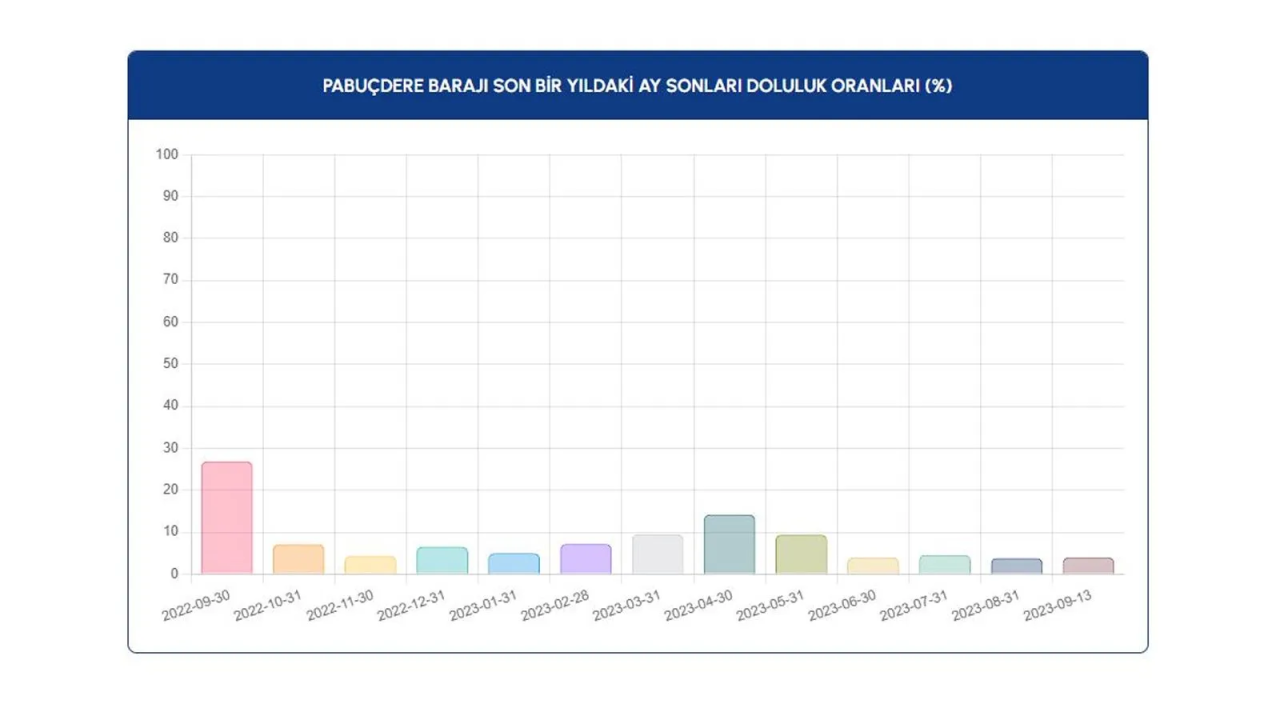Click the pale yellow bar for 2023-06-30
The height and width of the screenshot is (720, 1280).
click(873, 566)
